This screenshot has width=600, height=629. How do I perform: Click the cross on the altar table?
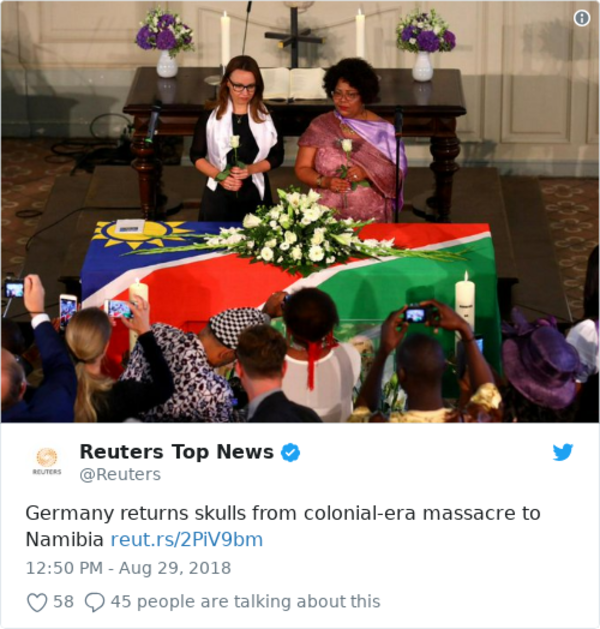coord(294,37)
